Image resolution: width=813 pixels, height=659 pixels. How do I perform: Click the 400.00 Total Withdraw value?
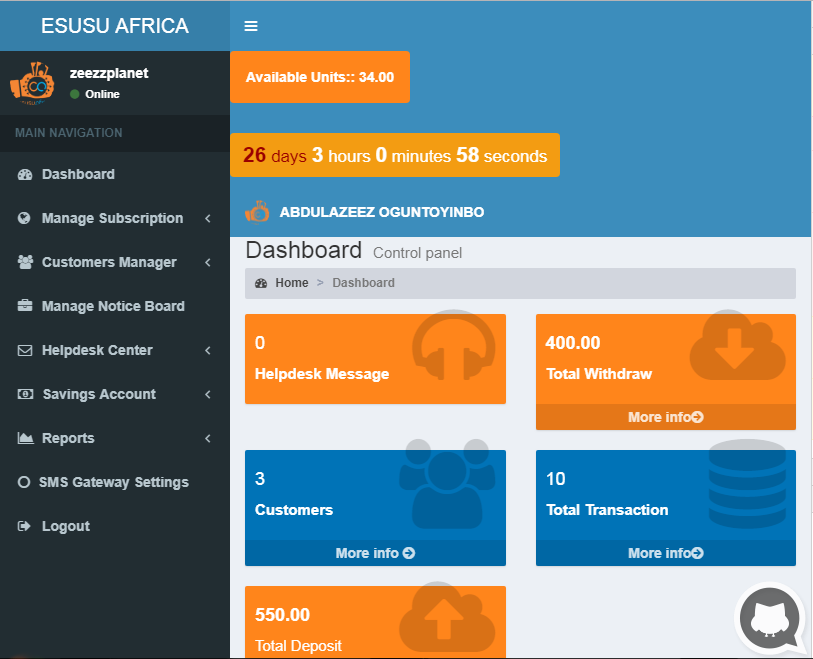[x=573, y=343]
